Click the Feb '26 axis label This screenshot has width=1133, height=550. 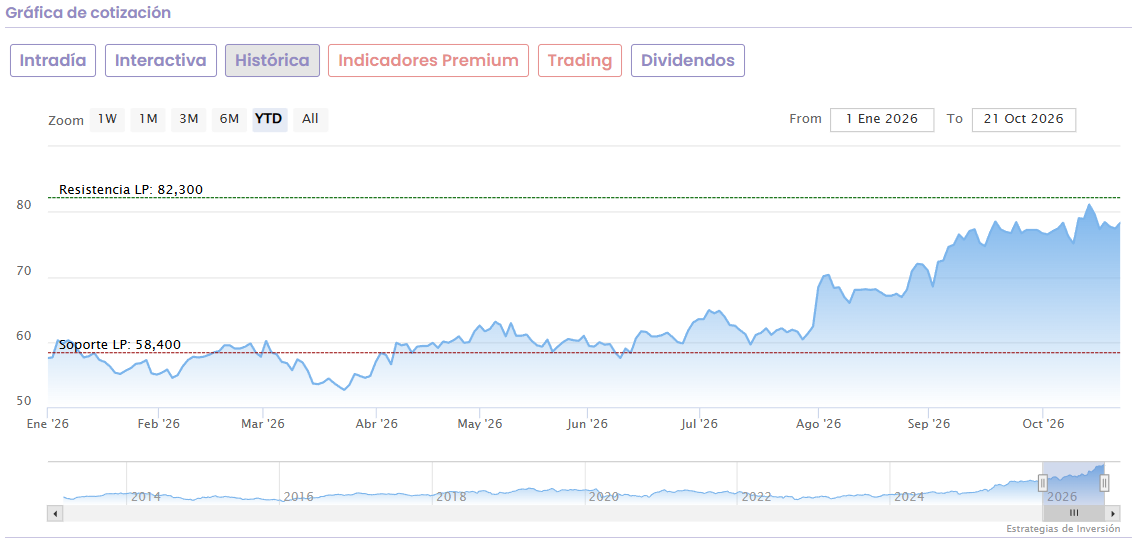(158, 424)
